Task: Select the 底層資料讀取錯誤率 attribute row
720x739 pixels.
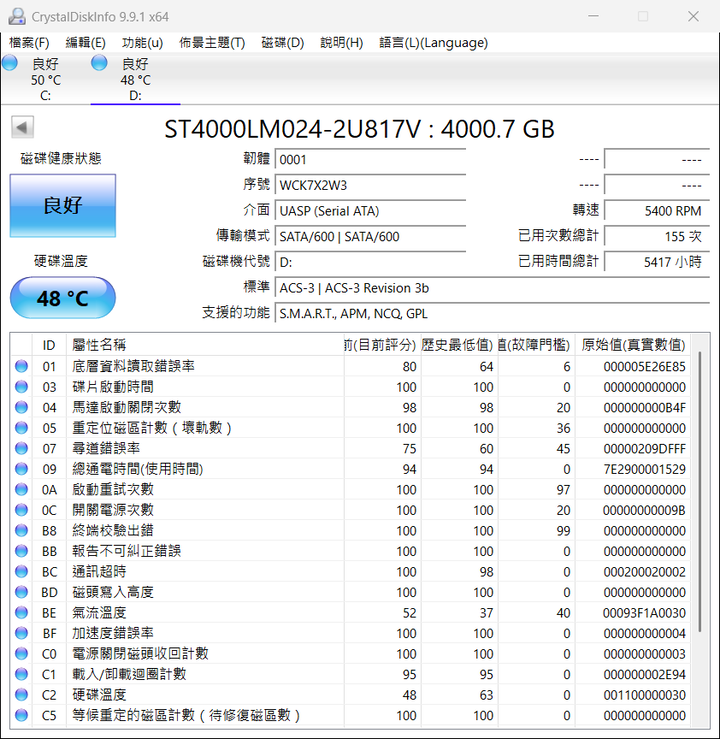Action: tap(351, 366)
